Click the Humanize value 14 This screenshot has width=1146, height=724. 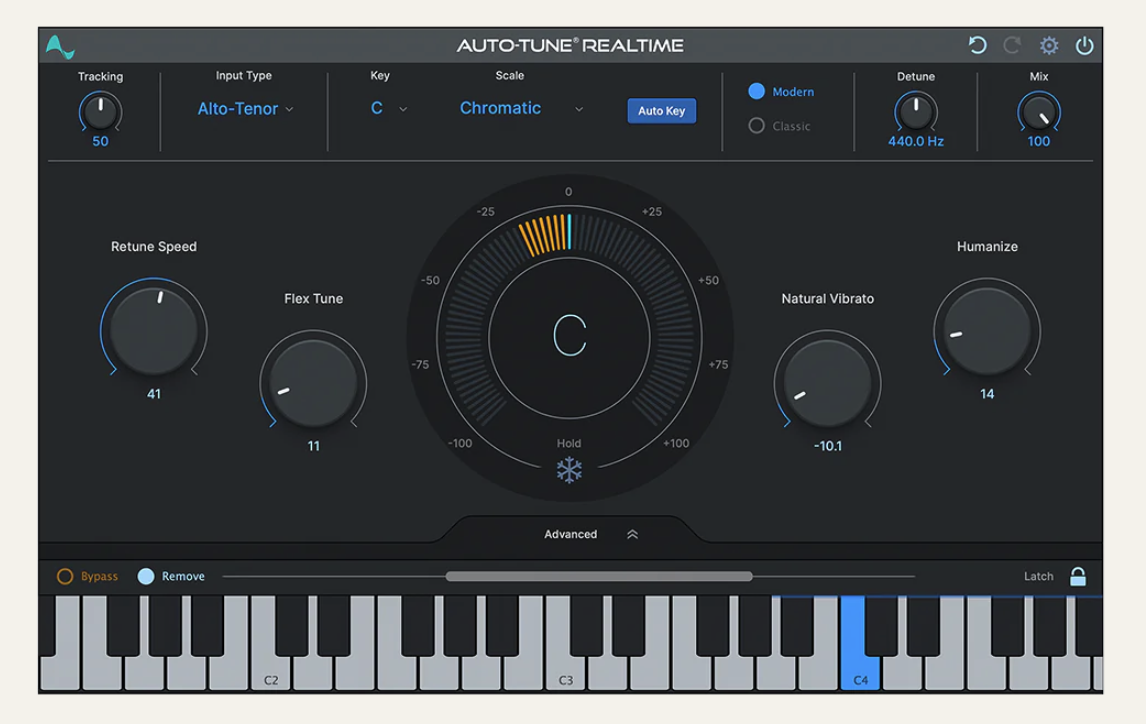987,395
